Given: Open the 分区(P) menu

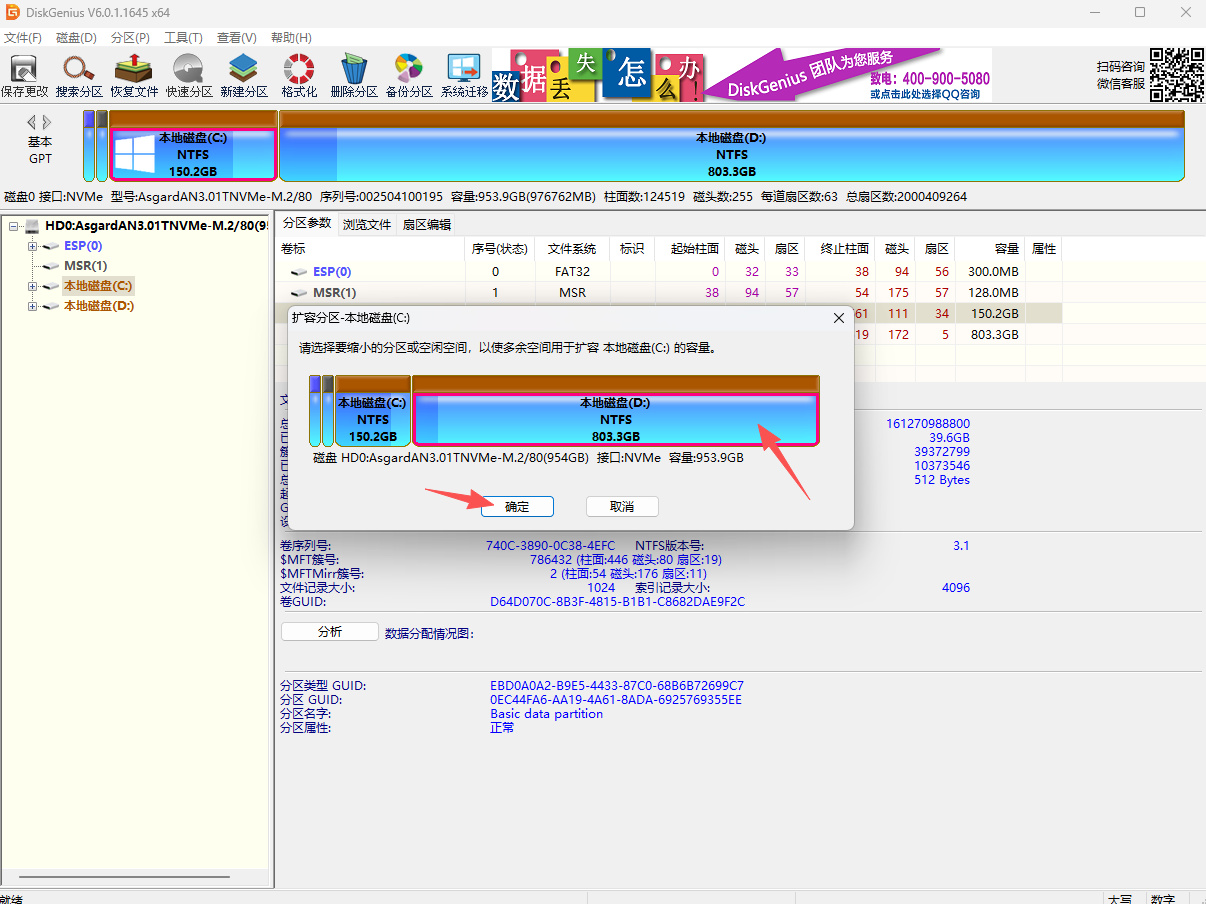Looking at the screenshot, I should pos(130,38).
